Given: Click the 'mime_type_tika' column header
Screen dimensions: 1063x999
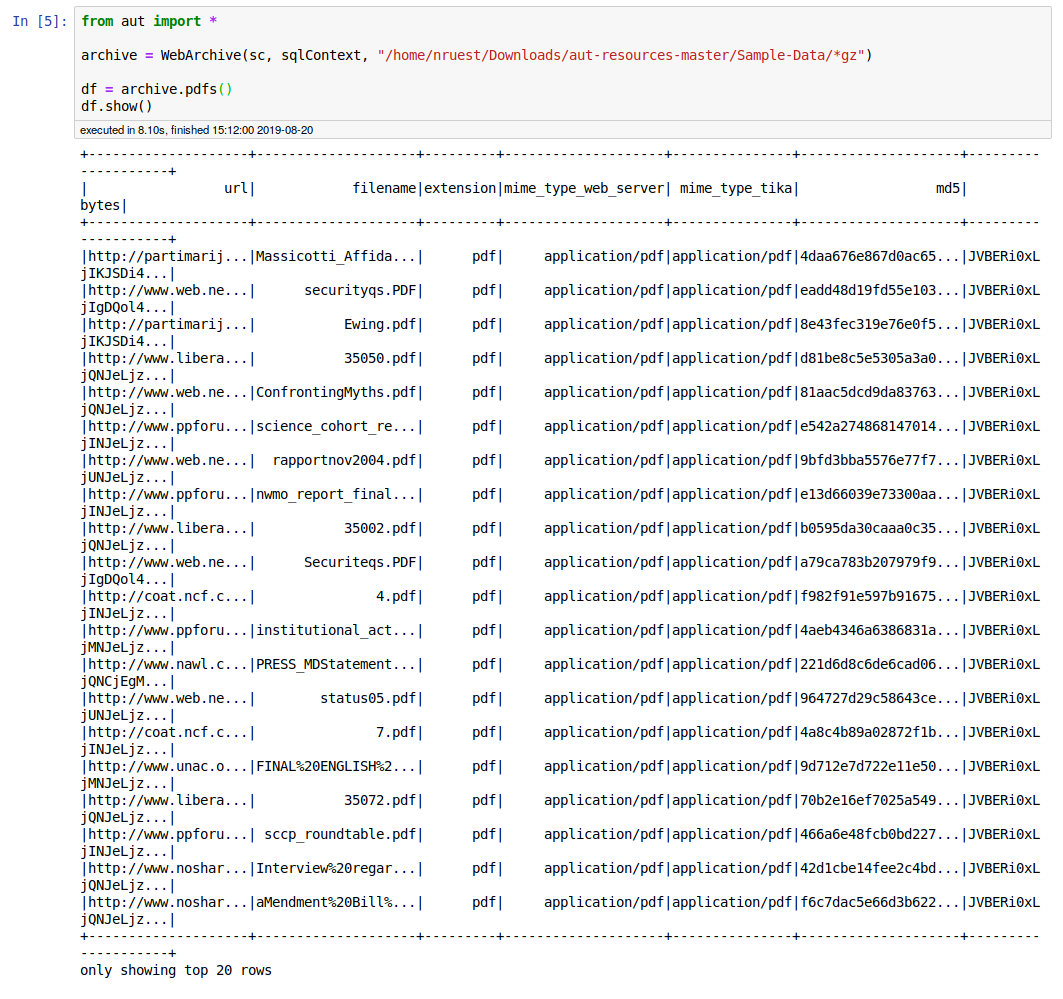Looking at the screenshot, I should pos(736,188).
